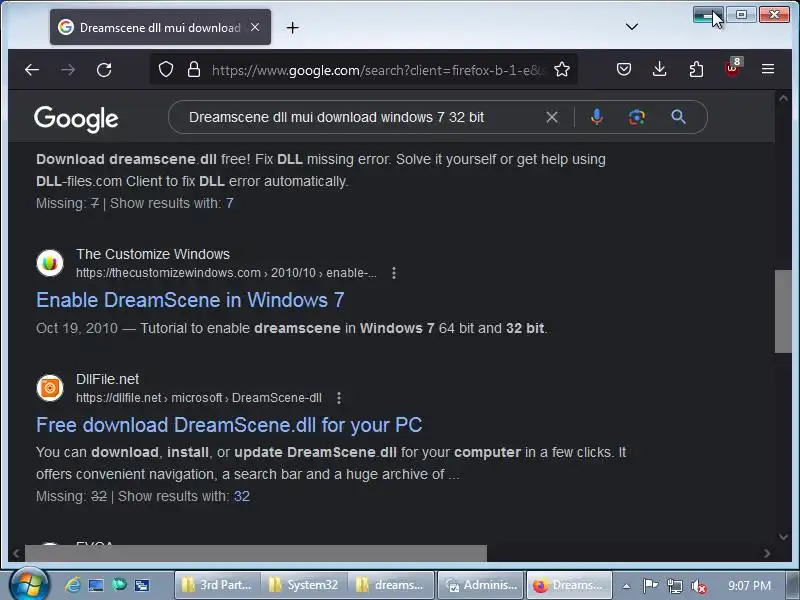Go to the Google logo homepage
The image size is (800, 600).
[x=76, y=119]
